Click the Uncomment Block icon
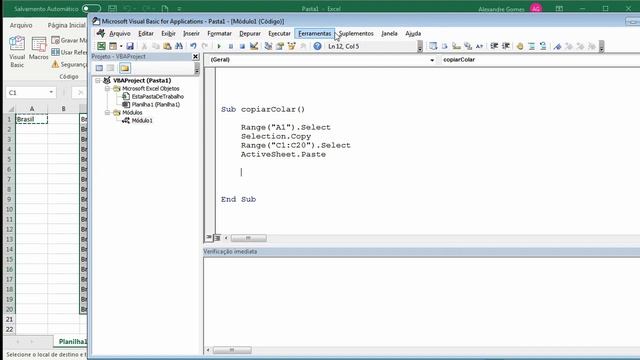Viewport: 640px width, 360px height. point(543,46)
